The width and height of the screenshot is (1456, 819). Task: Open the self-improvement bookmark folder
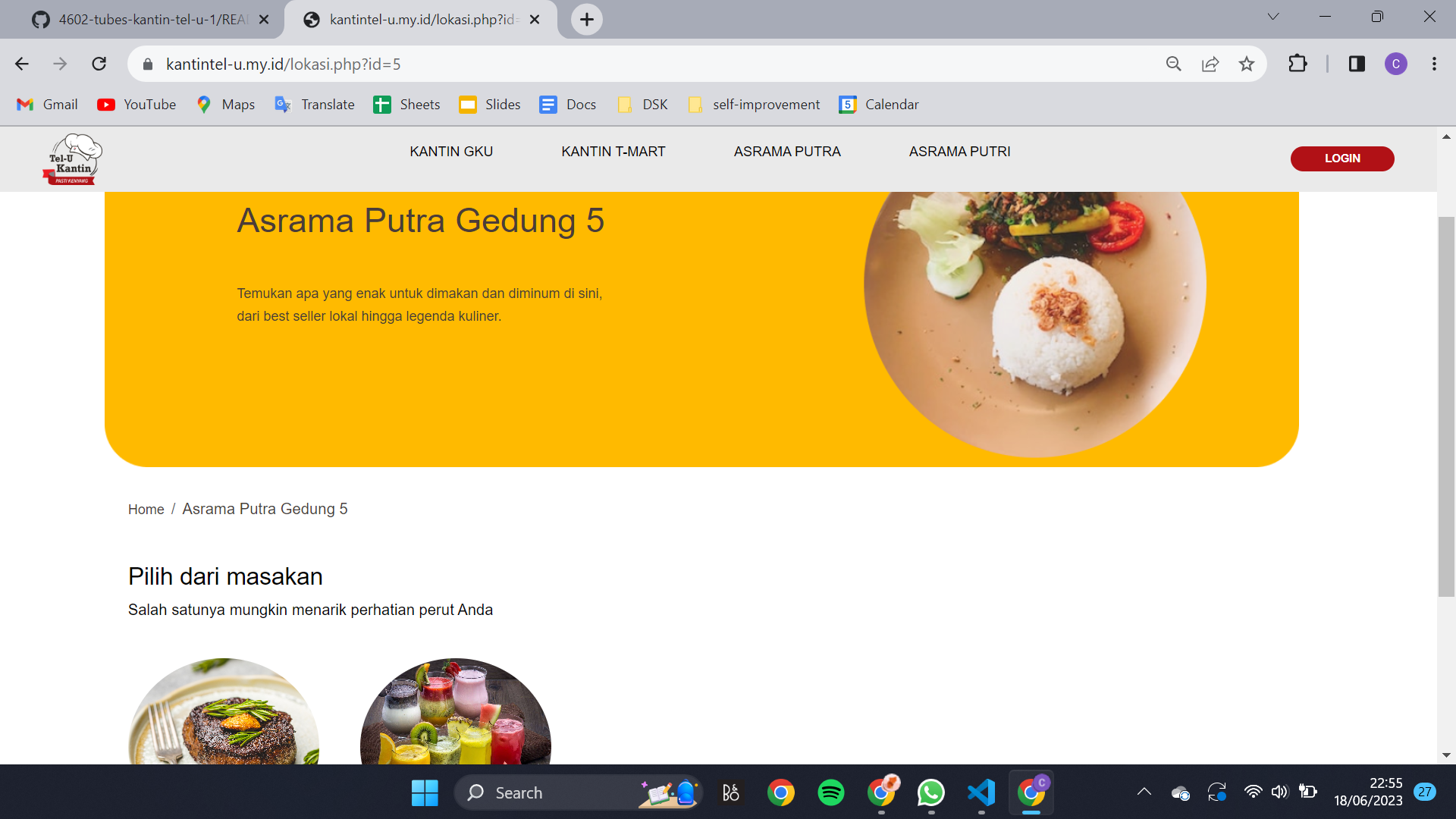pos(755,105)
